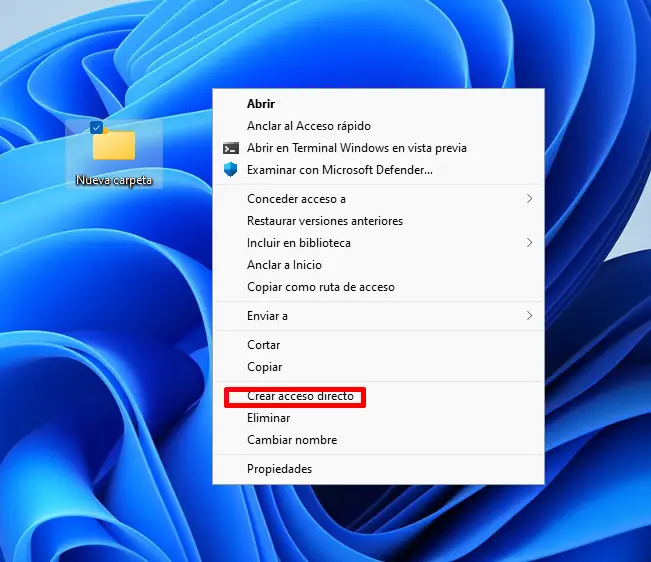Click the Nueva carpeta folder name label
The width and height of the screenshot is (651, 562).
pyautogui.click(x=114, y=180)
